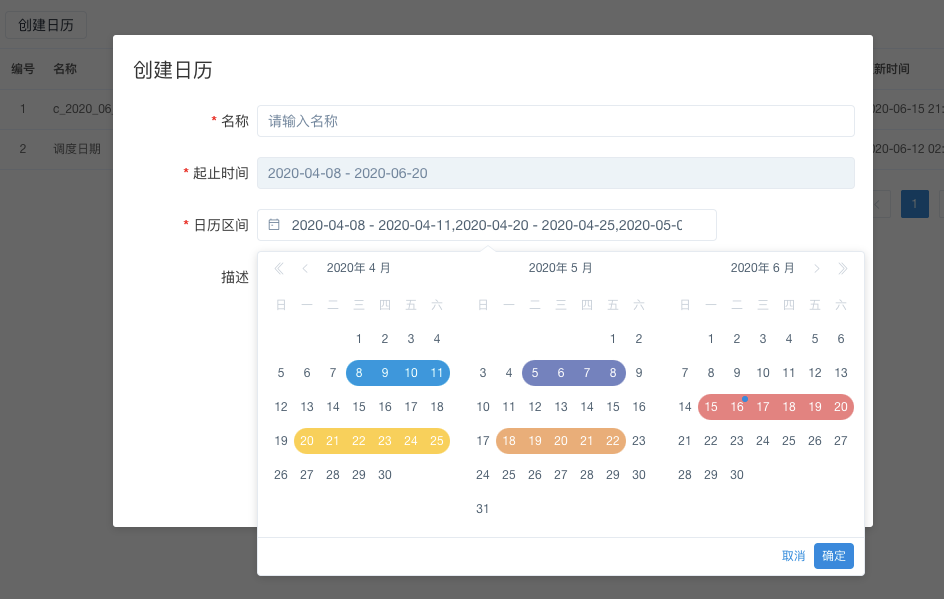Click the 2020年 4 月 month header
The width and height of the screenshot is (944, 599).
pos(359,268)
